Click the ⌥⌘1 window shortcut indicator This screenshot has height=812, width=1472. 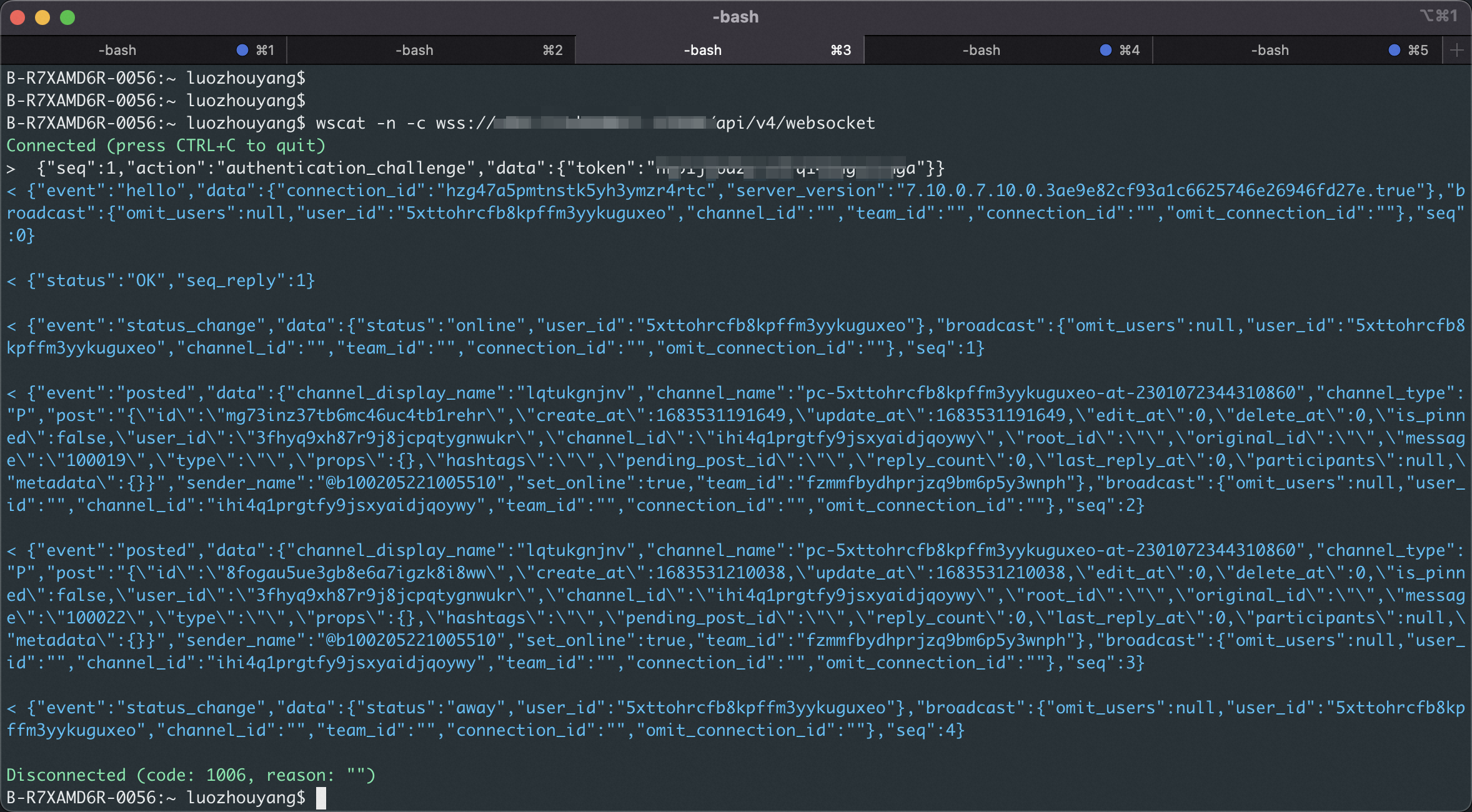pos(1438,16)
